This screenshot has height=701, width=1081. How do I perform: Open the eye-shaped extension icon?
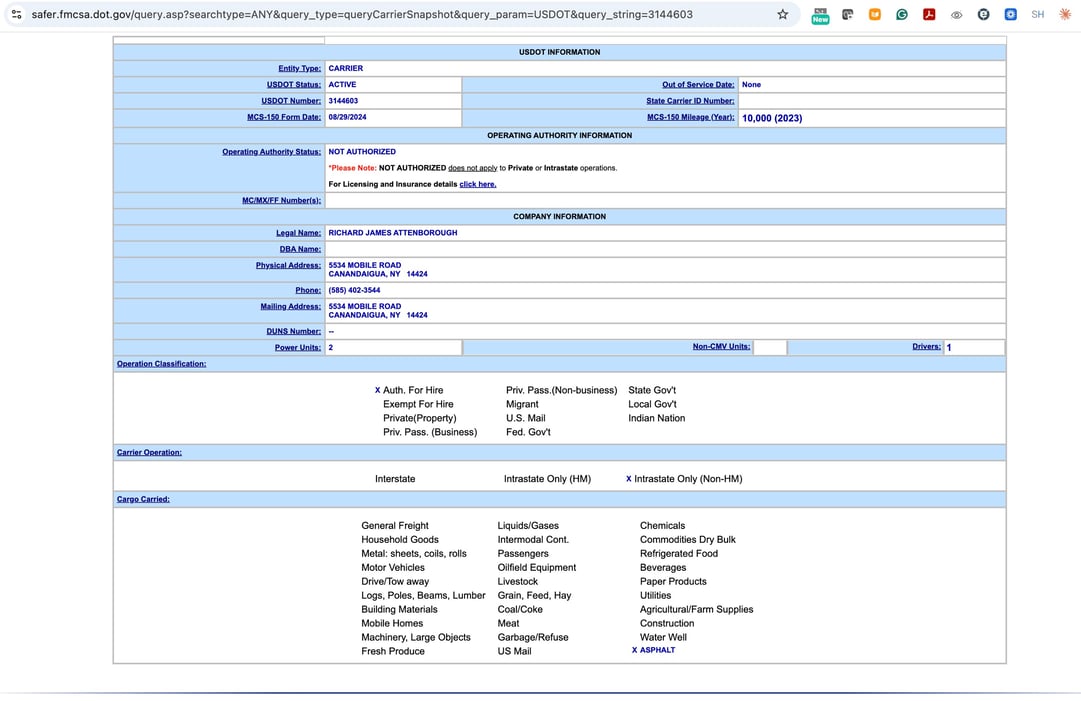pyautogui.click(x=956, y=15)
